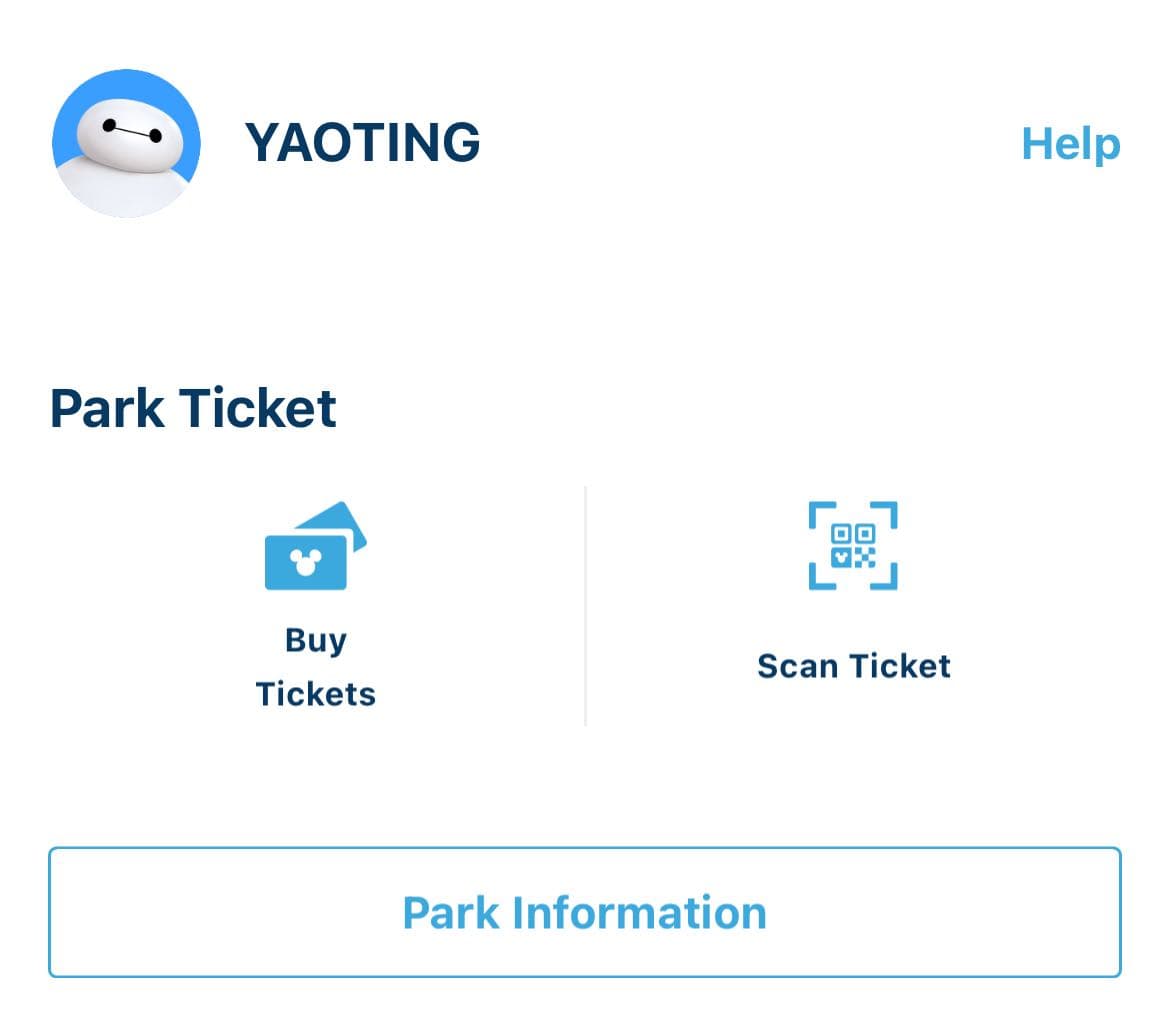Click the Buy Tickets ticket icon

(x=316, y=545)
